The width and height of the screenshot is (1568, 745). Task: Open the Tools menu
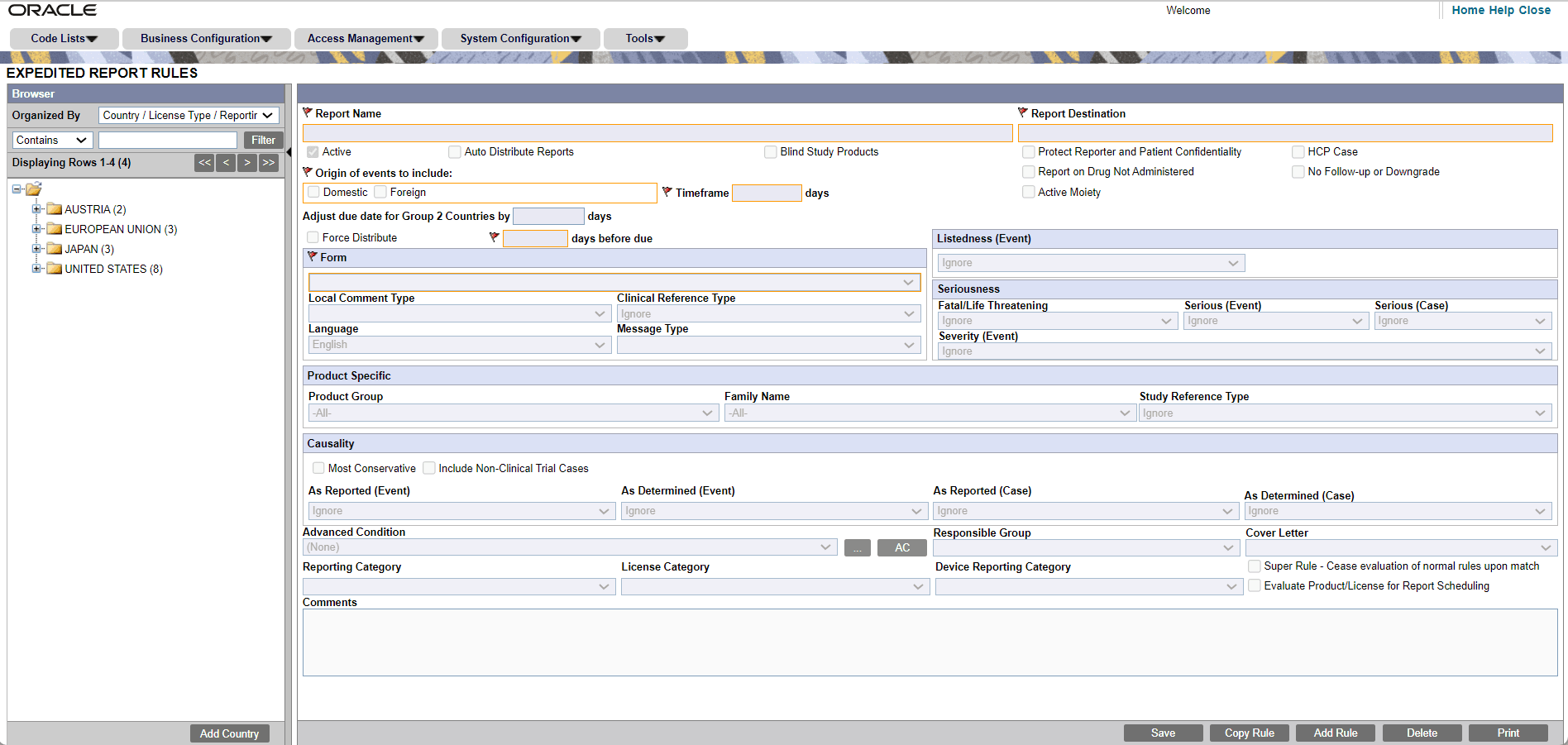645,38
